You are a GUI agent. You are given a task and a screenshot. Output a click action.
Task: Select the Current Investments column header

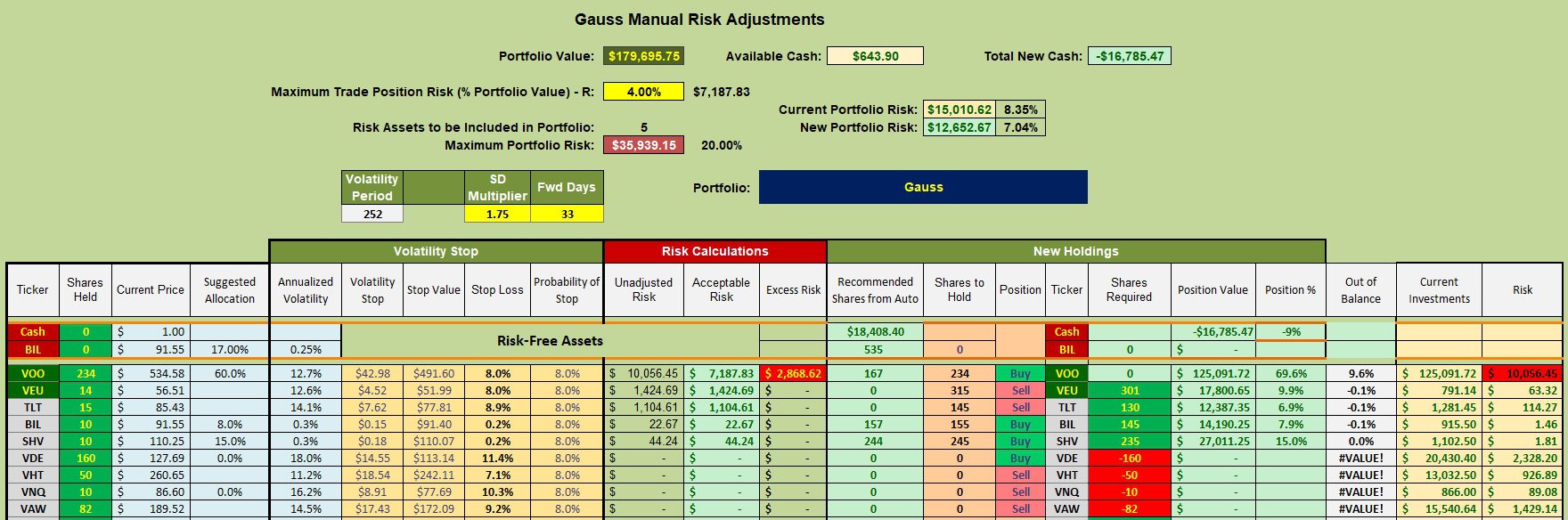(x=1439, y=289)
